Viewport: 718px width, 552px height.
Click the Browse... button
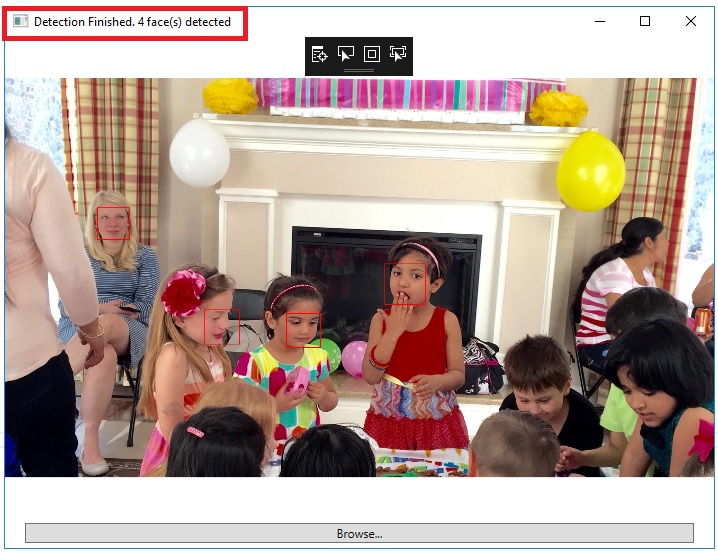pyautogui.click(x=359, y=533)
